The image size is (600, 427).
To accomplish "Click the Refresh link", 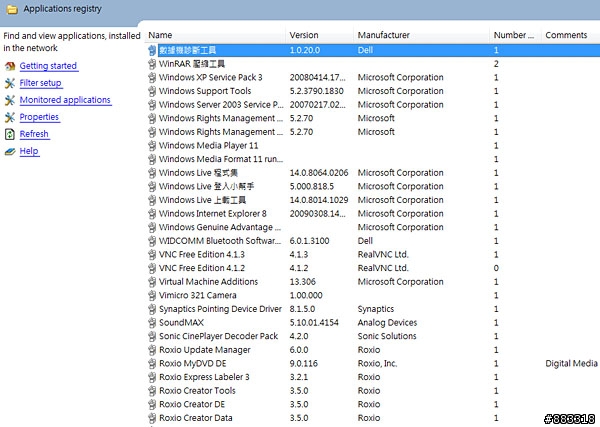I will tap(34, 134).
